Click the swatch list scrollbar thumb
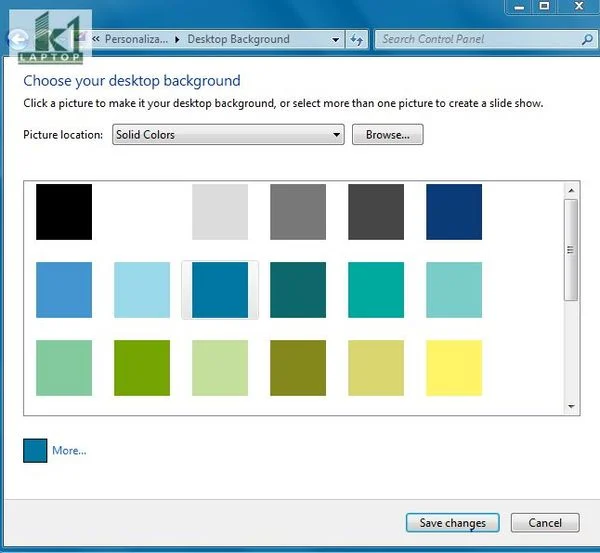 (x=571, y=250)
